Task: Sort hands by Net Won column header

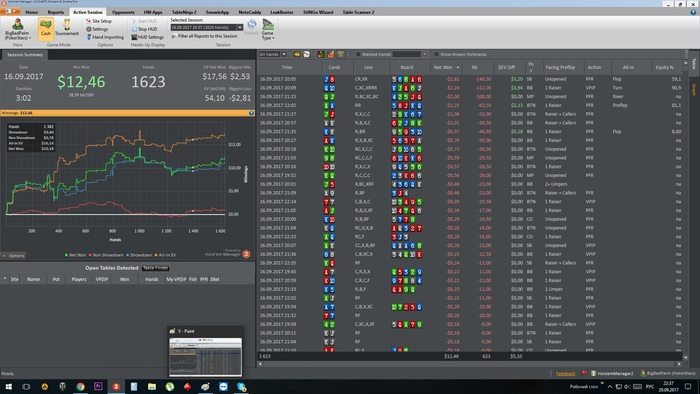Action: pos(445,67)
